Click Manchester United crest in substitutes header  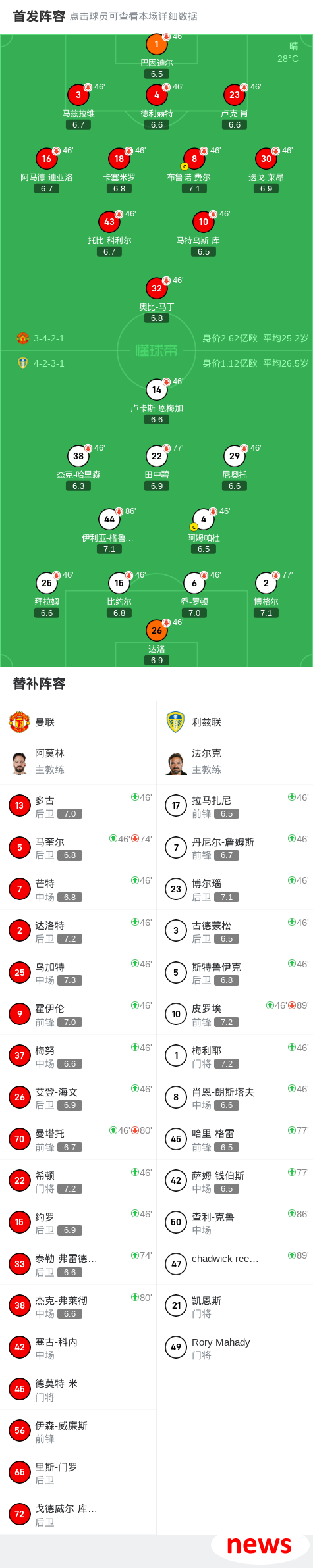coord(19,722)
